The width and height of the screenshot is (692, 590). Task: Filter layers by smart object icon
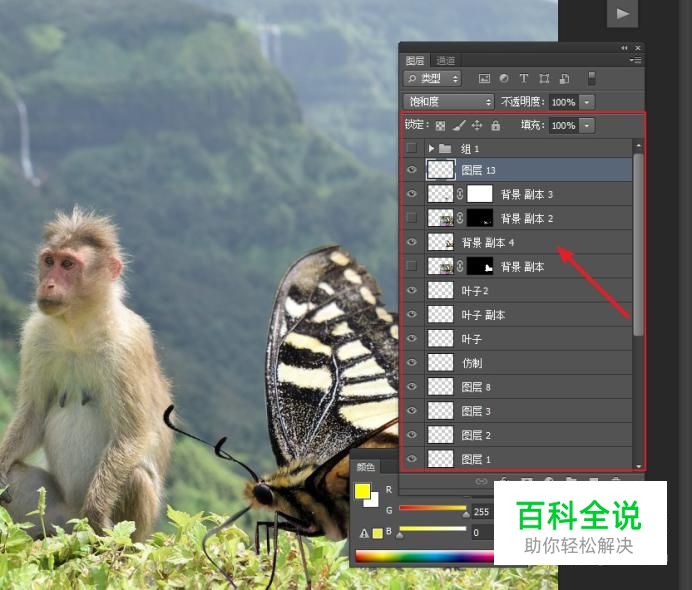point(564,79)
